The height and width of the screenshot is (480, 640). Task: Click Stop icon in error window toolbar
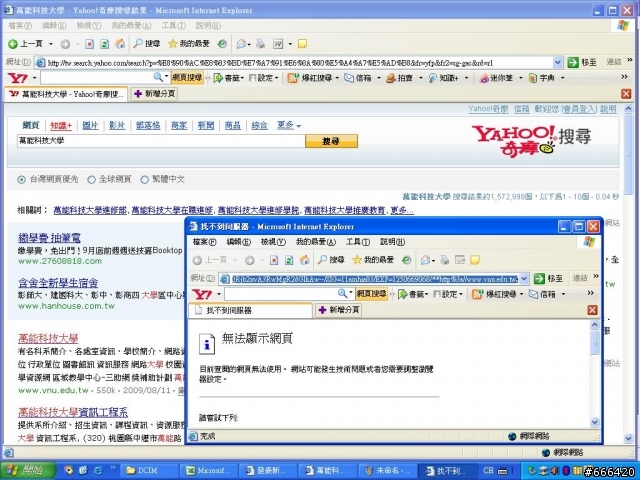pyautogui.click(x=274, y=260)
